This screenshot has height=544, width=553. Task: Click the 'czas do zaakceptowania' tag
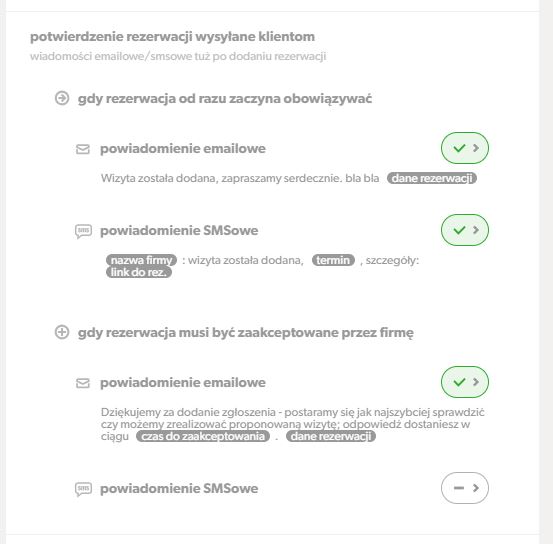coord(203,436)
